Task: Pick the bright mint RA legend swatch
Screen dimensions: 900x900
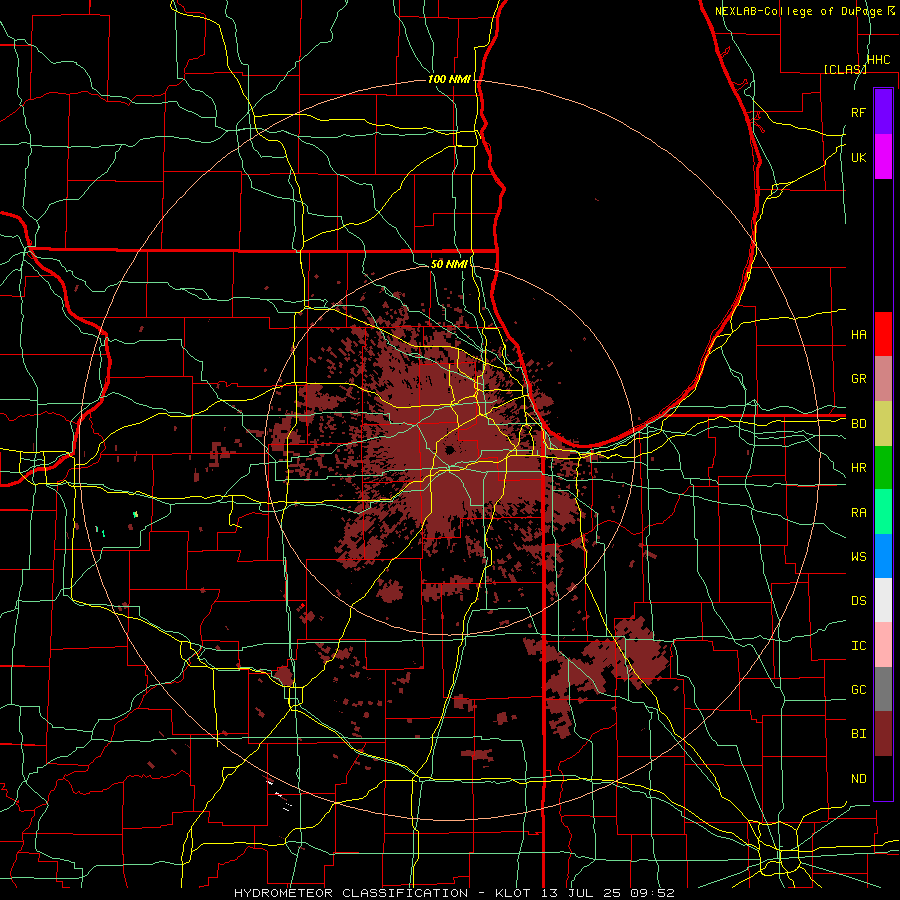Action: point(883,512)
